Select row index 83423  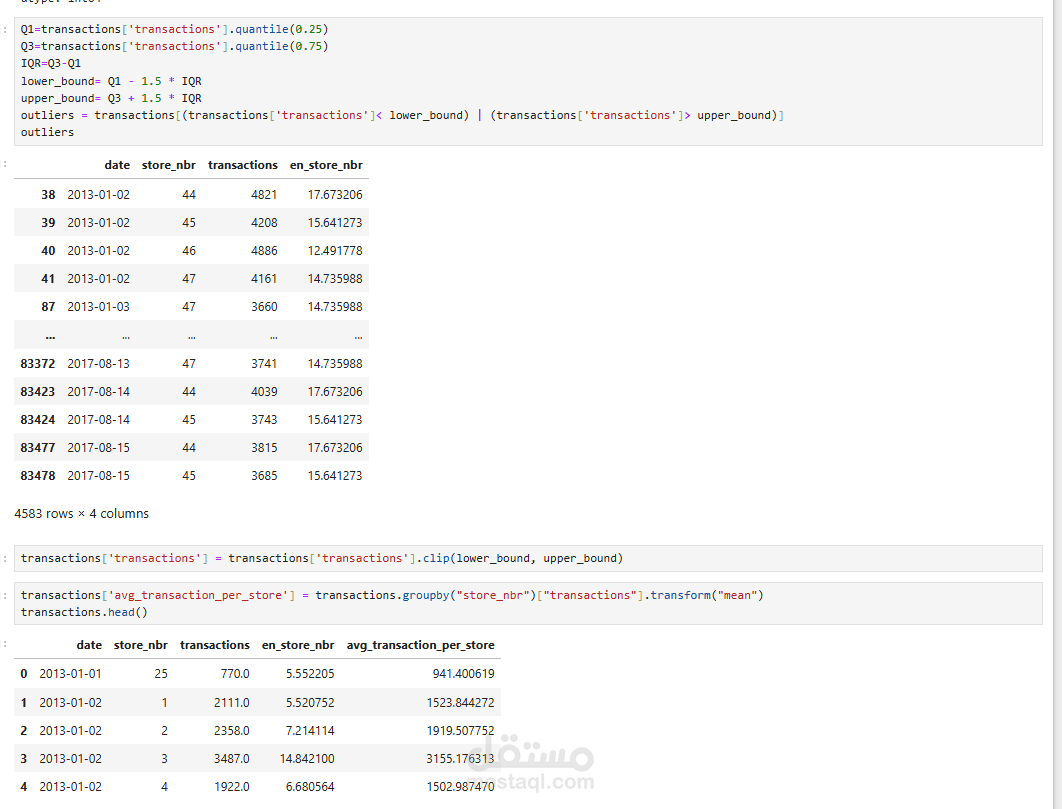38,392
